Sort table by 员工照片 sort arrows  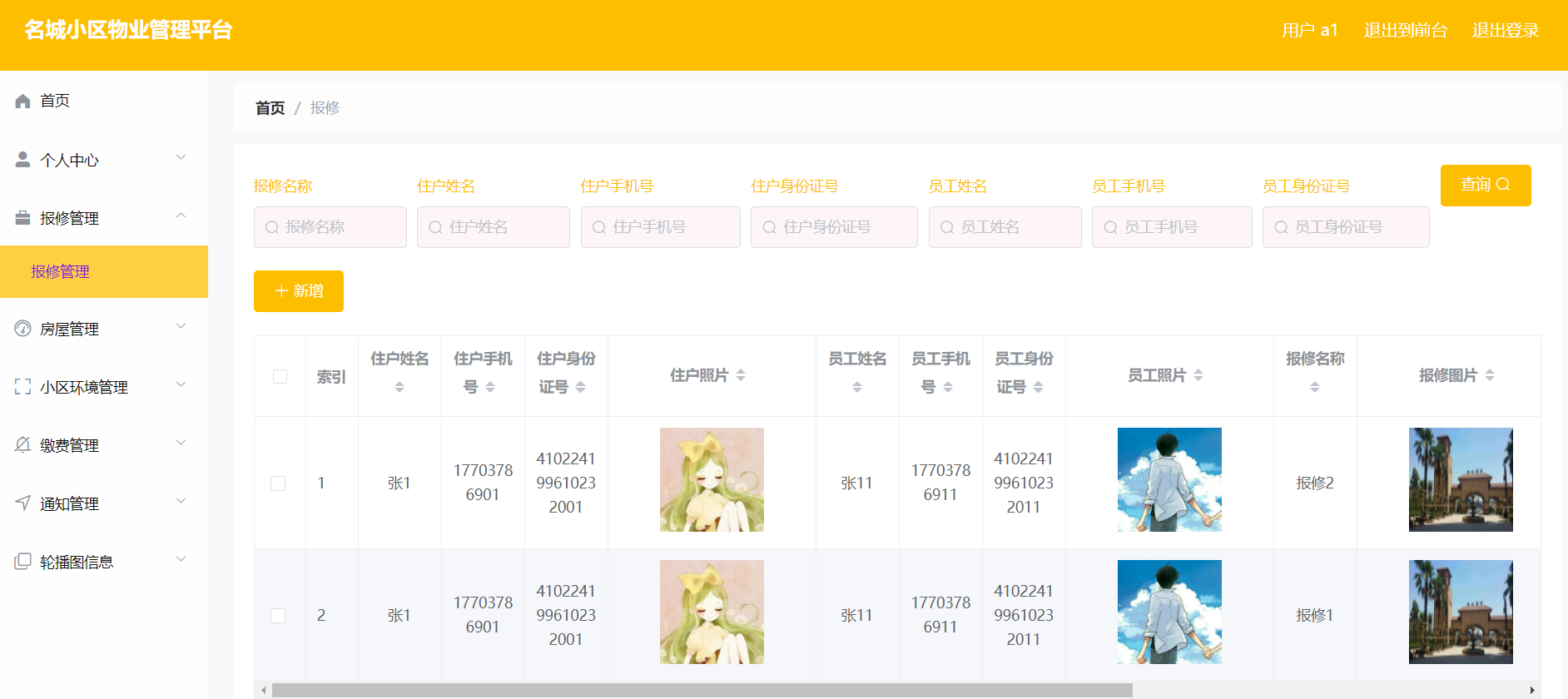[x=1198, y=375]
